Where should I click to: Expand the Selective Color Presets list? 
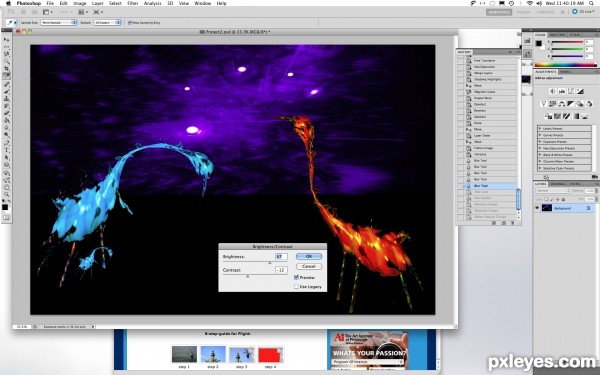point(564,168)
